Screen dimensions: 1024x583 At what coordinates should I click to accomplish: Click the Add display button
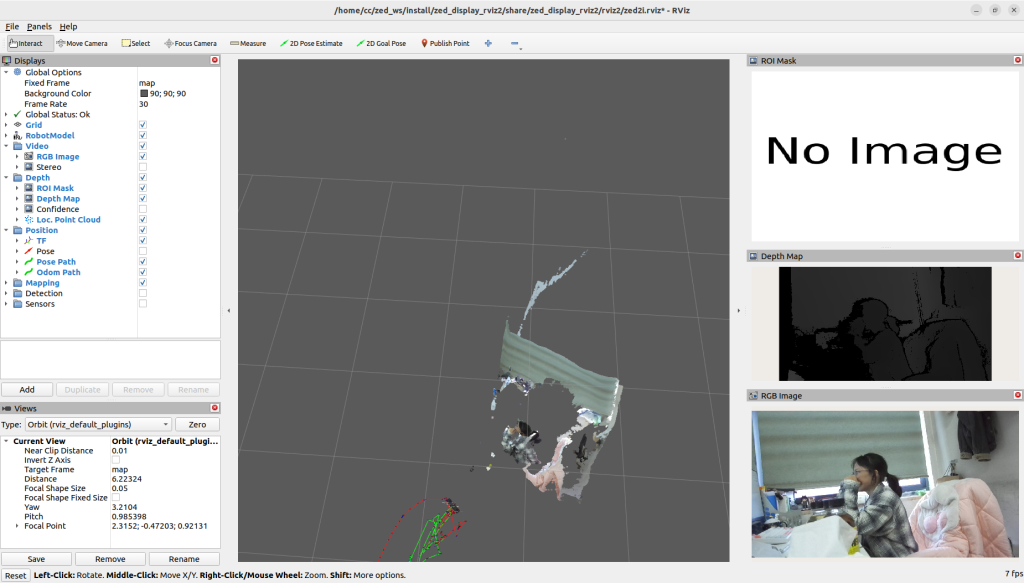27,390
